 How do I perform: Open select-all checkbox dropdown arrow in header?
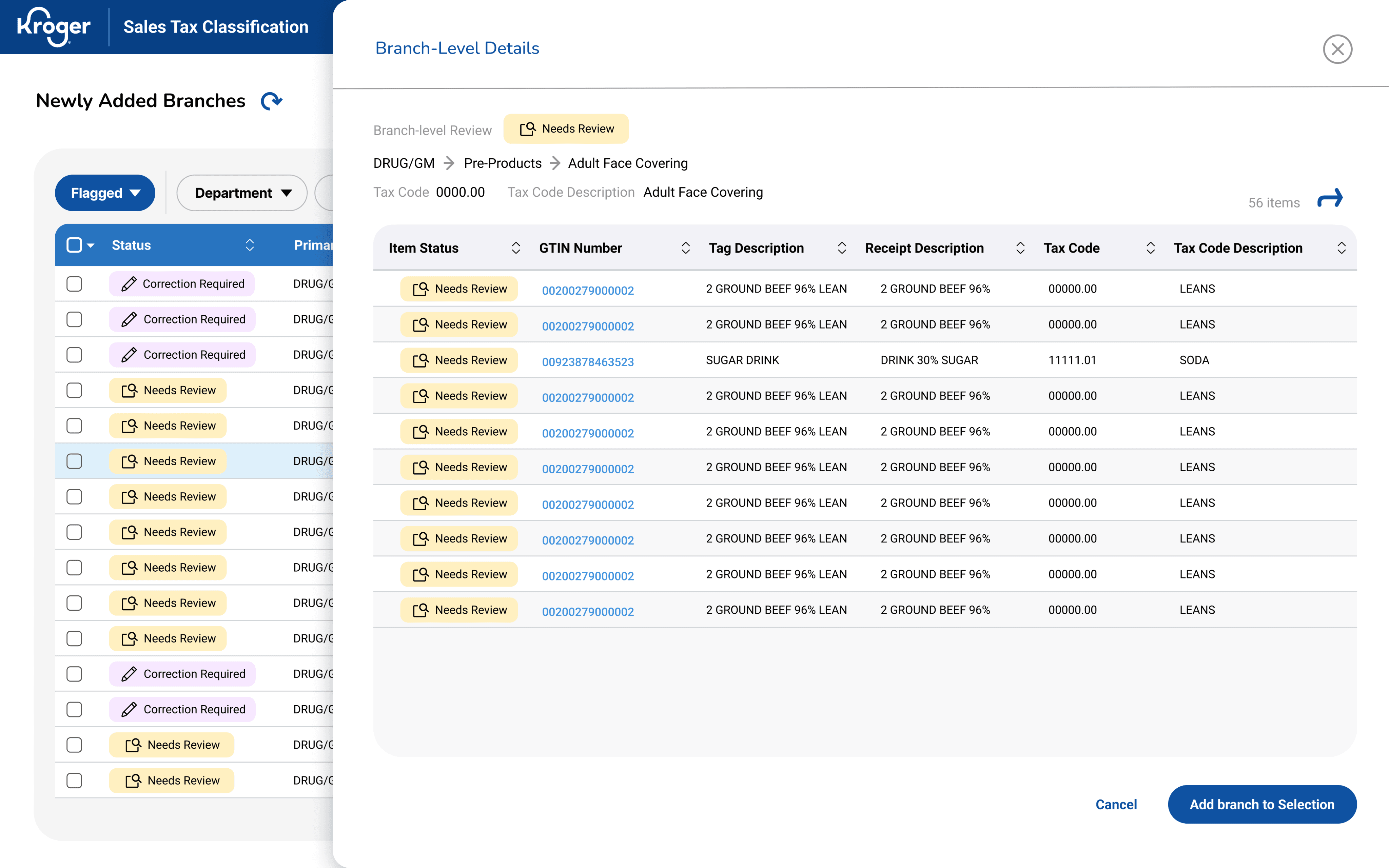click(91, 246)
